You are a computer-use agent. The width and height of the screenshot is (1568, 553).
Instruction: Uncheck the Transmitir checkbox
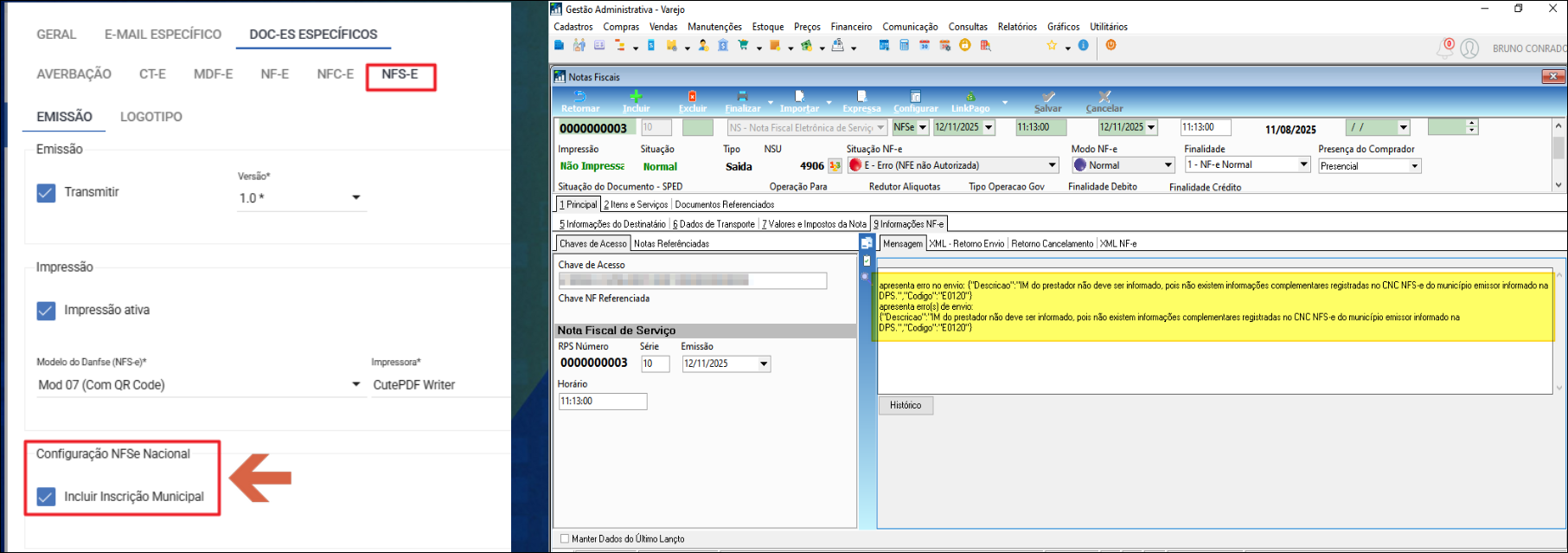pyautogui.click(x=47, y=192)
